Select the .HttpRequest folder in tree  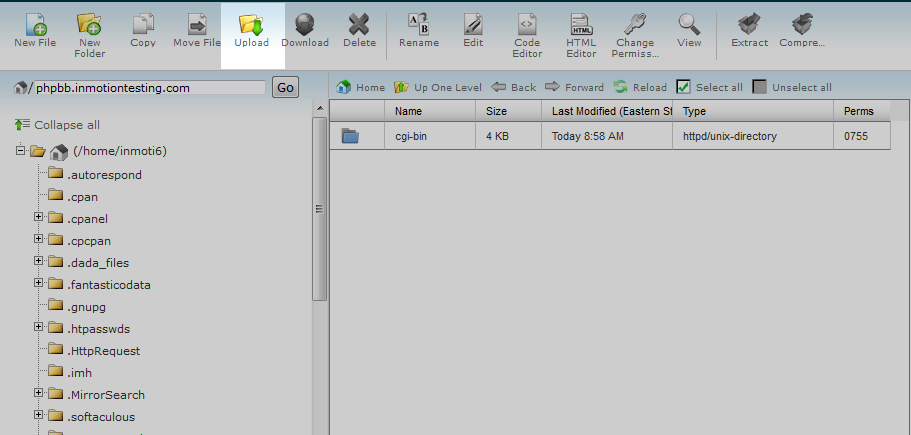tap(103, 351)
